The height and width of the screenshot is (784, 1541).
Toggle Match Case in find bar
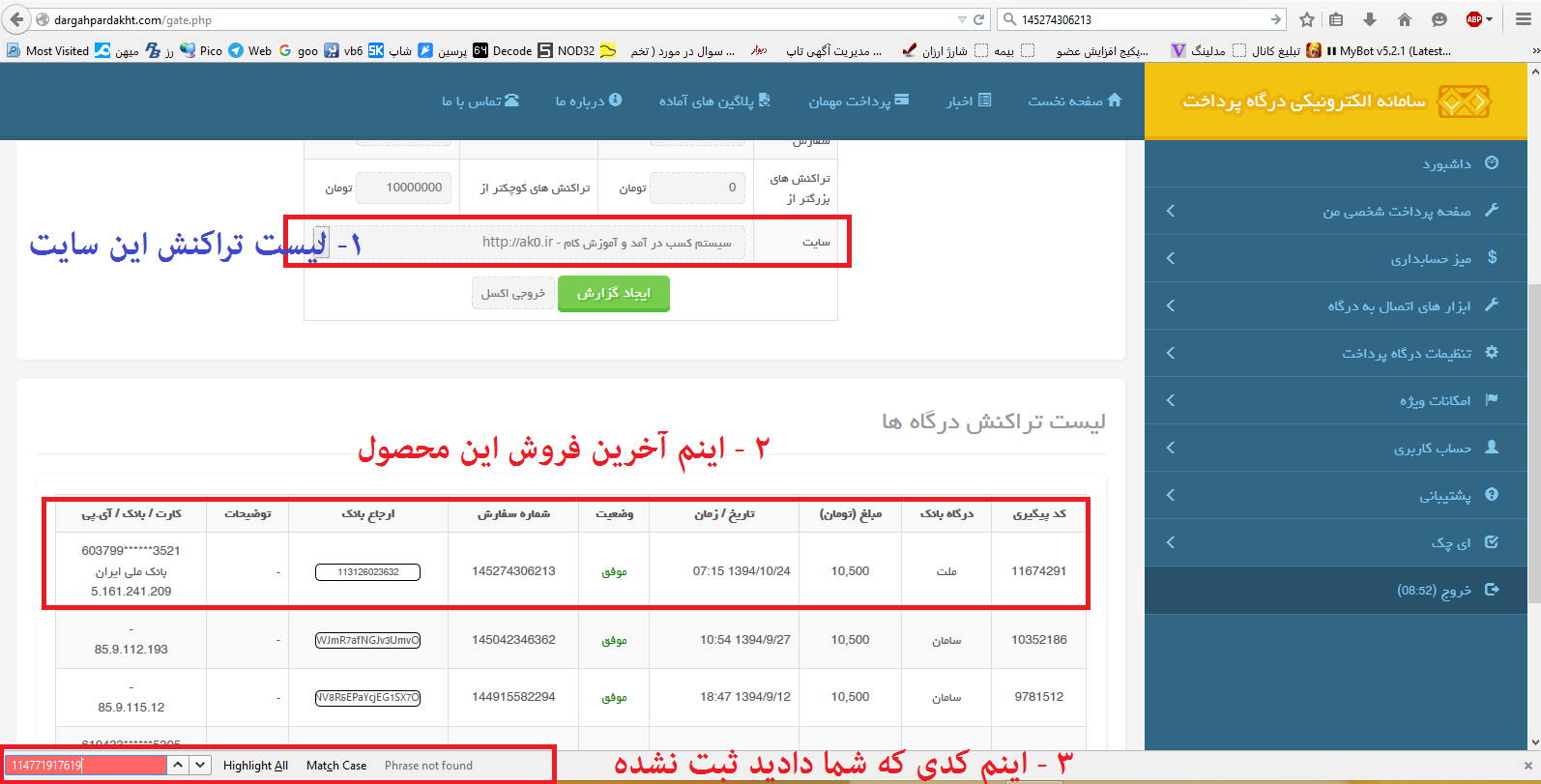[336, 765]
